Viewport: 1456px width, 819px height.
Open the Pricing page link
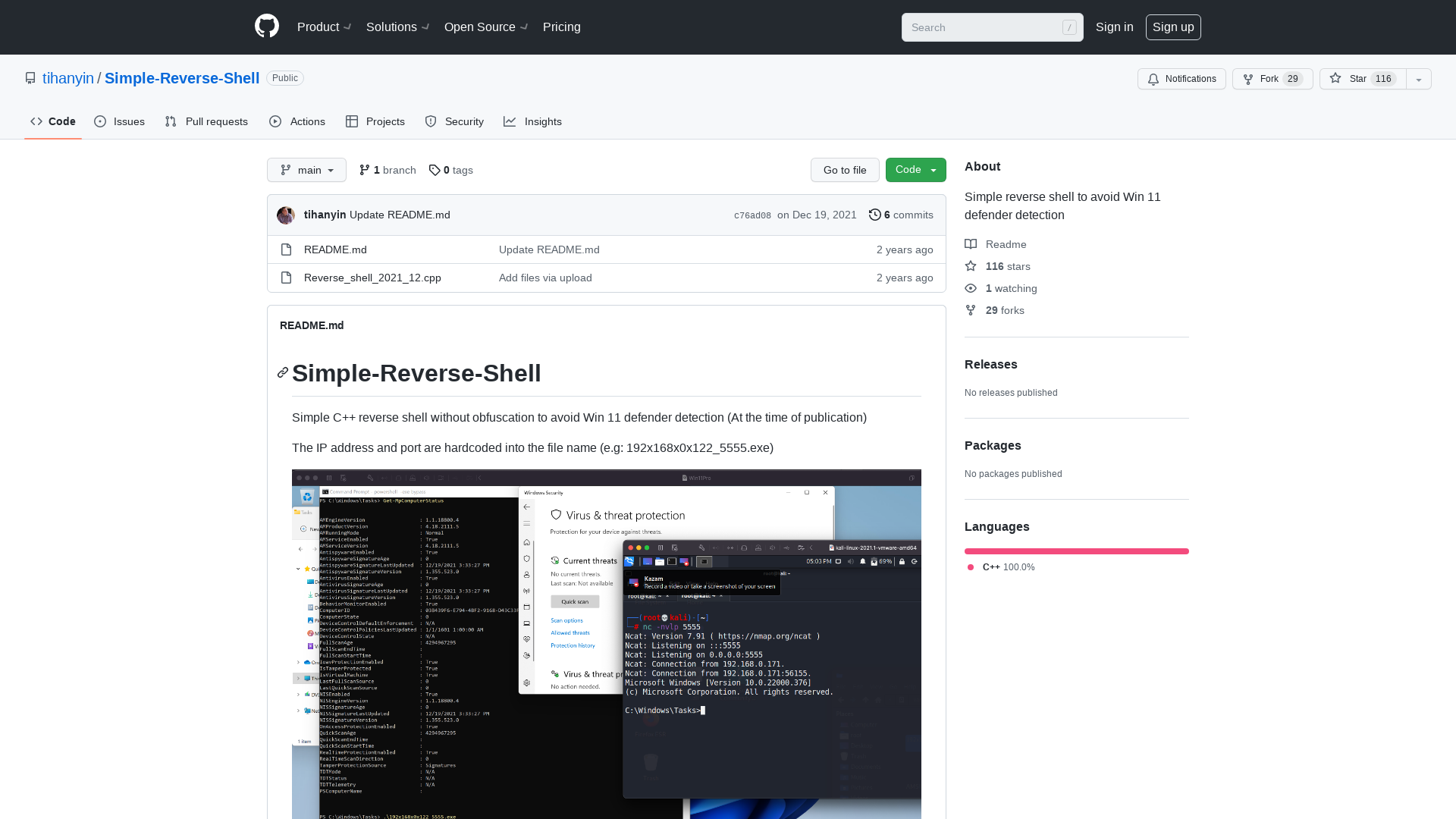(x=562, y=27)
